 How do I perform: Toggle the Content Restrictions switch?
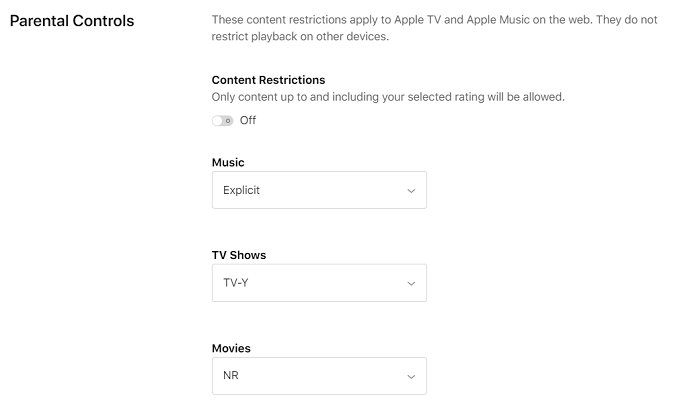point(223,121)
